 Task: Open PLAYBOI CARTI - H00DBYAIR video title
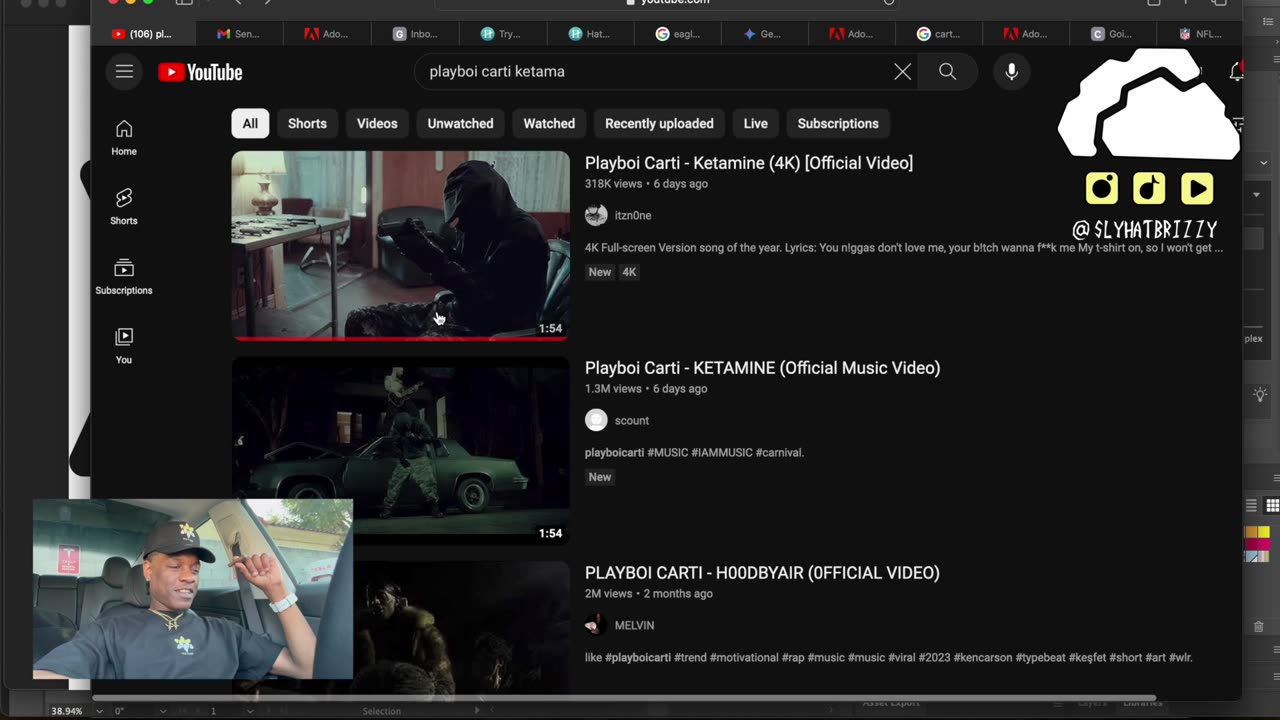click(762, 573)
